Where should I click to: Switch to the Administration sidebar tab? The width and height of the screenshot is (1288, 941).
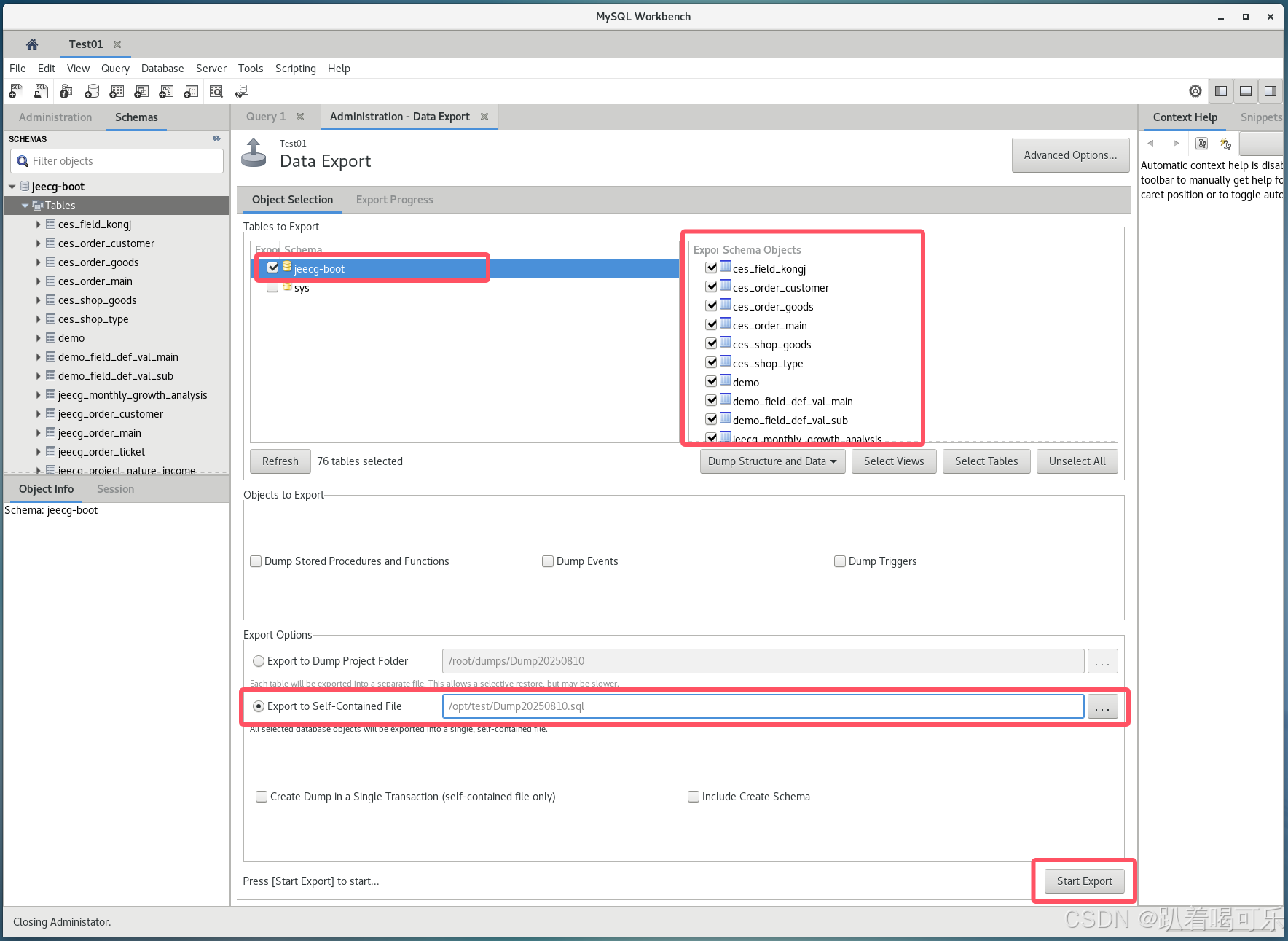point(55,117)
